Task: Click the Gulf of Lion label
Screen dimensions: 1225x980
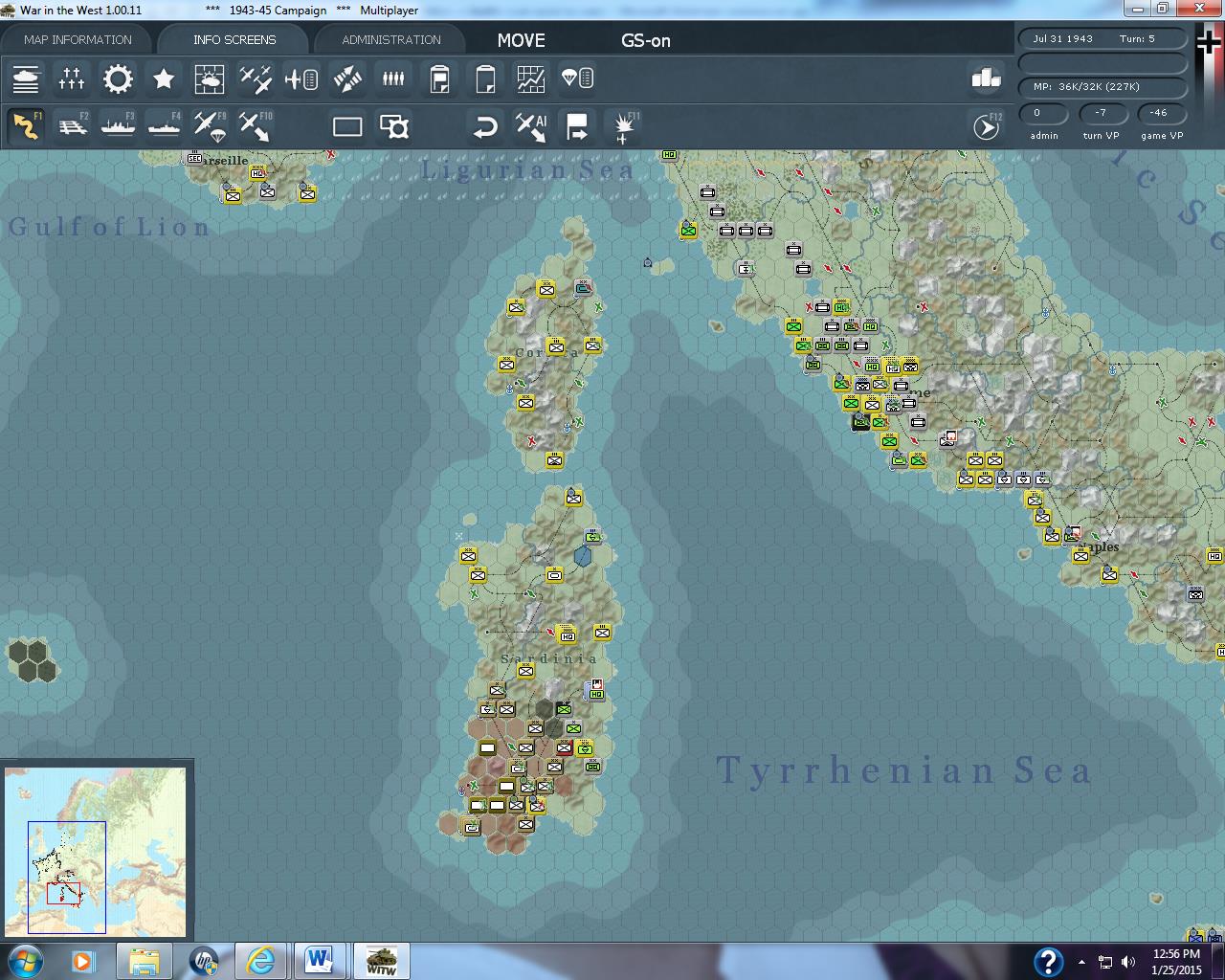Action: [x=109, y=227]
